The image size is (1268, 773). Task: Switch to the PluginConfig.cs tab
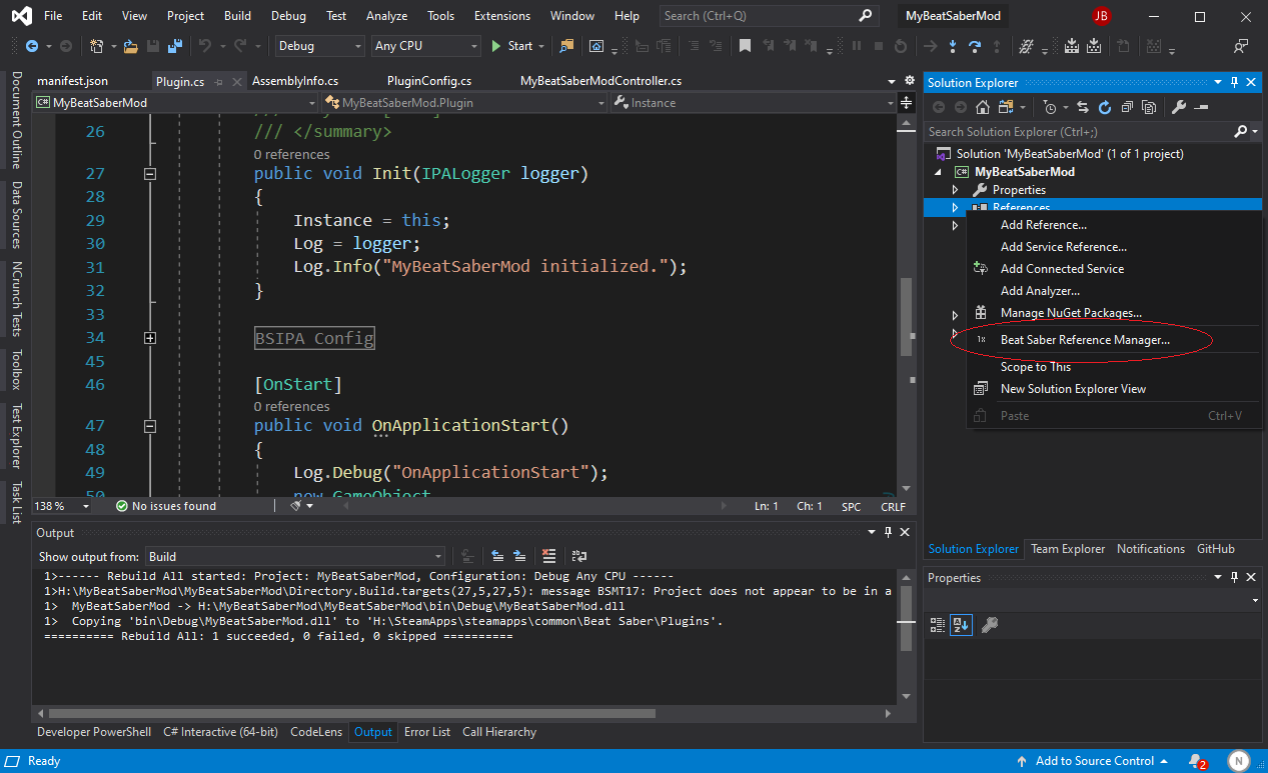tap(429, 82)
